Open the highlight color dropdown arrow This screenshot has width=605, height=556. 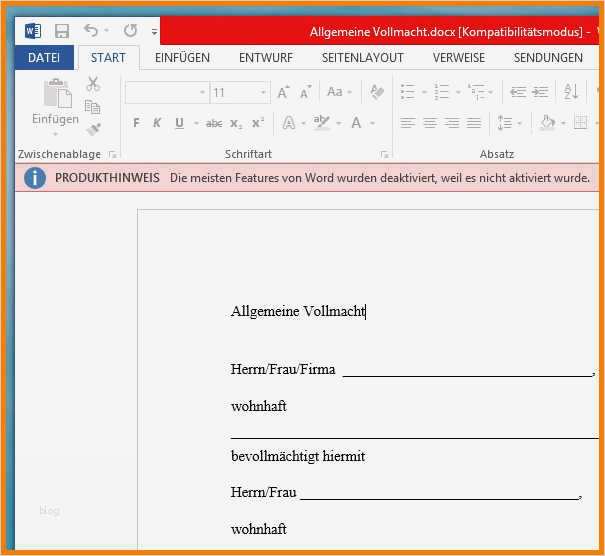tap(339, 123)
